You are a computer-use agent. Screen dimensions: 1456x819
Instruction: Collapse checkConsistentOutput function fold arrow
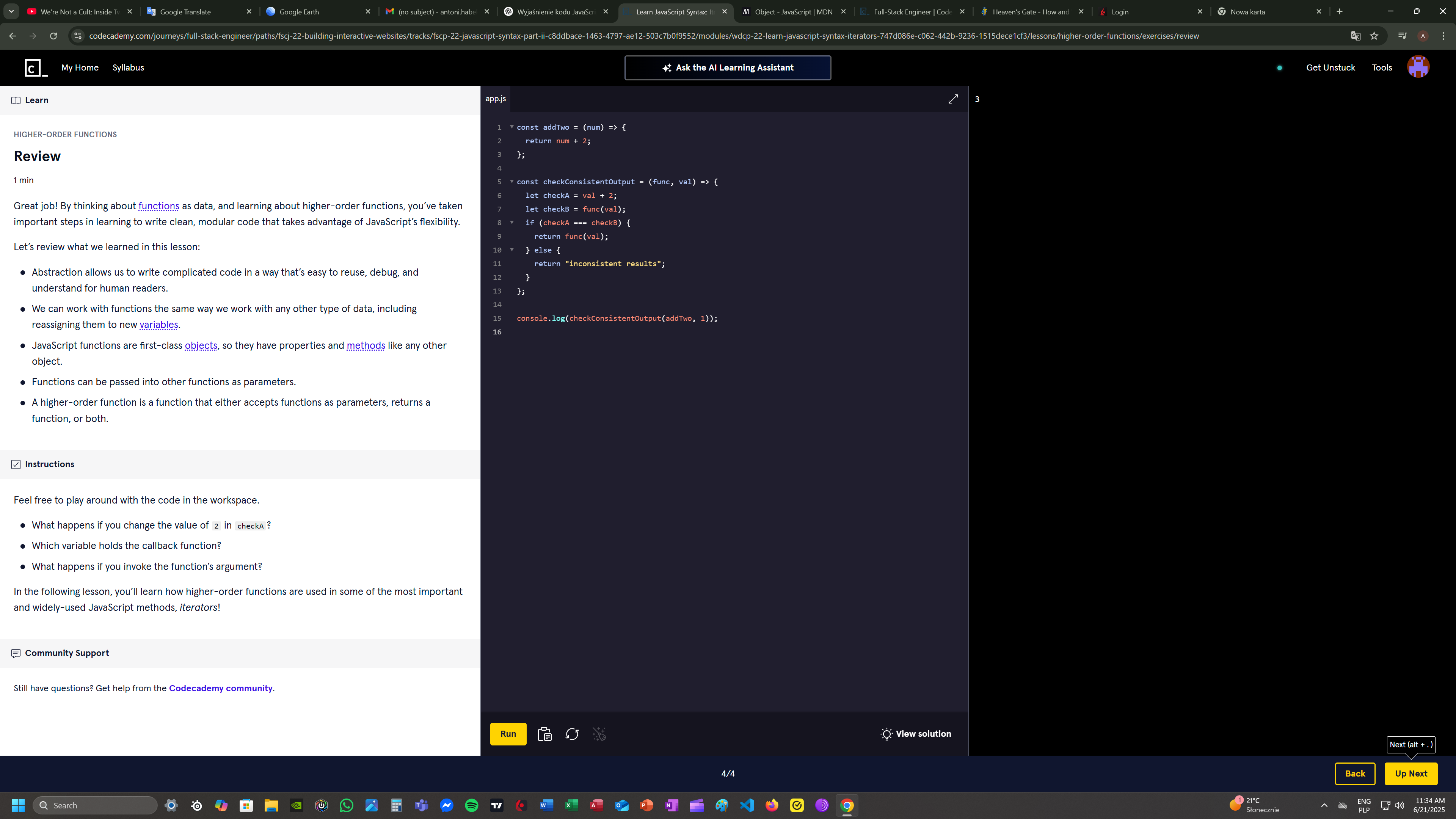(x=512, y=182)
